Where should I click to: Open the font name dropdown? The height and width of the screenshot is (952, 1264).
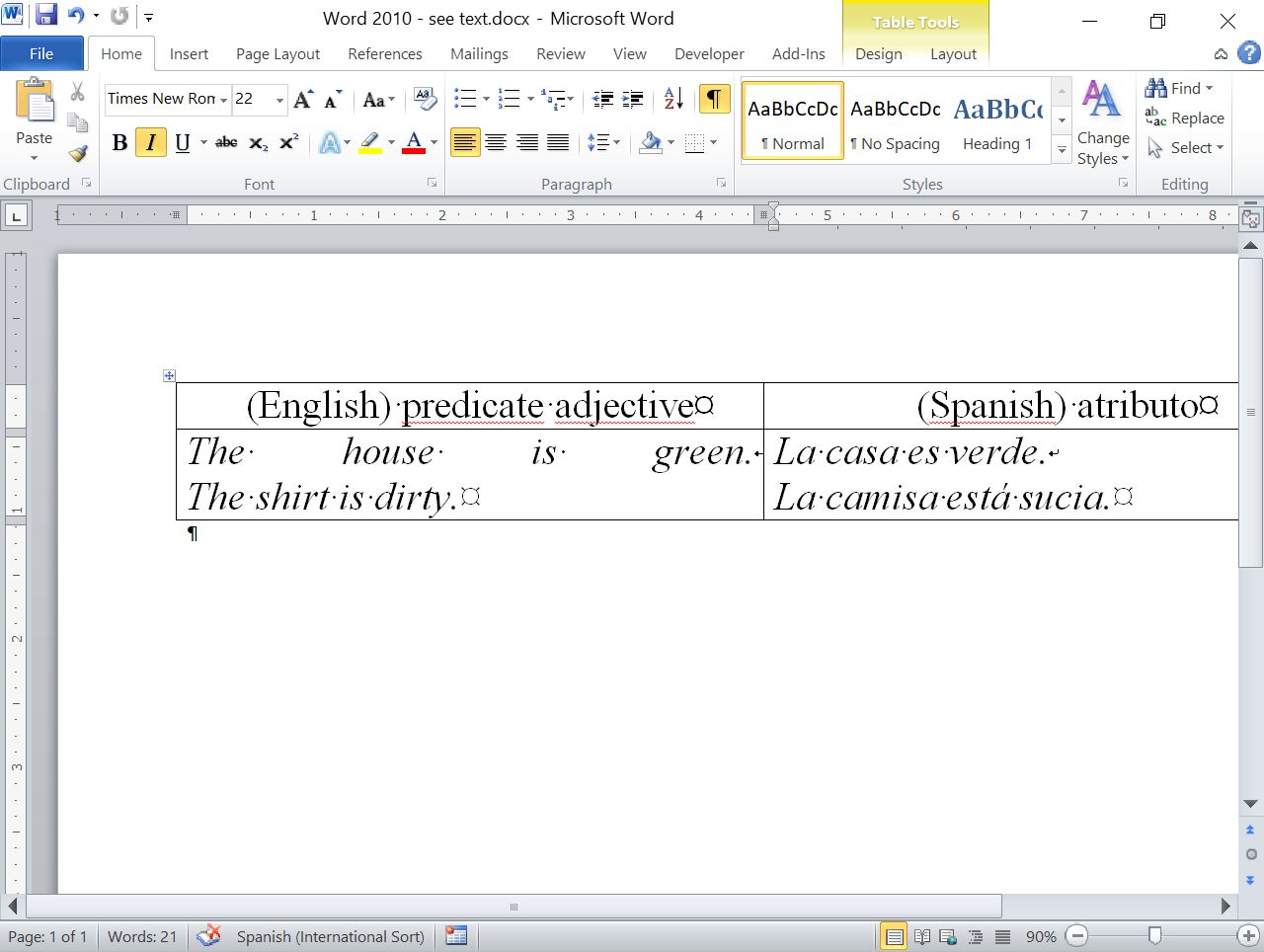(224, 100)
